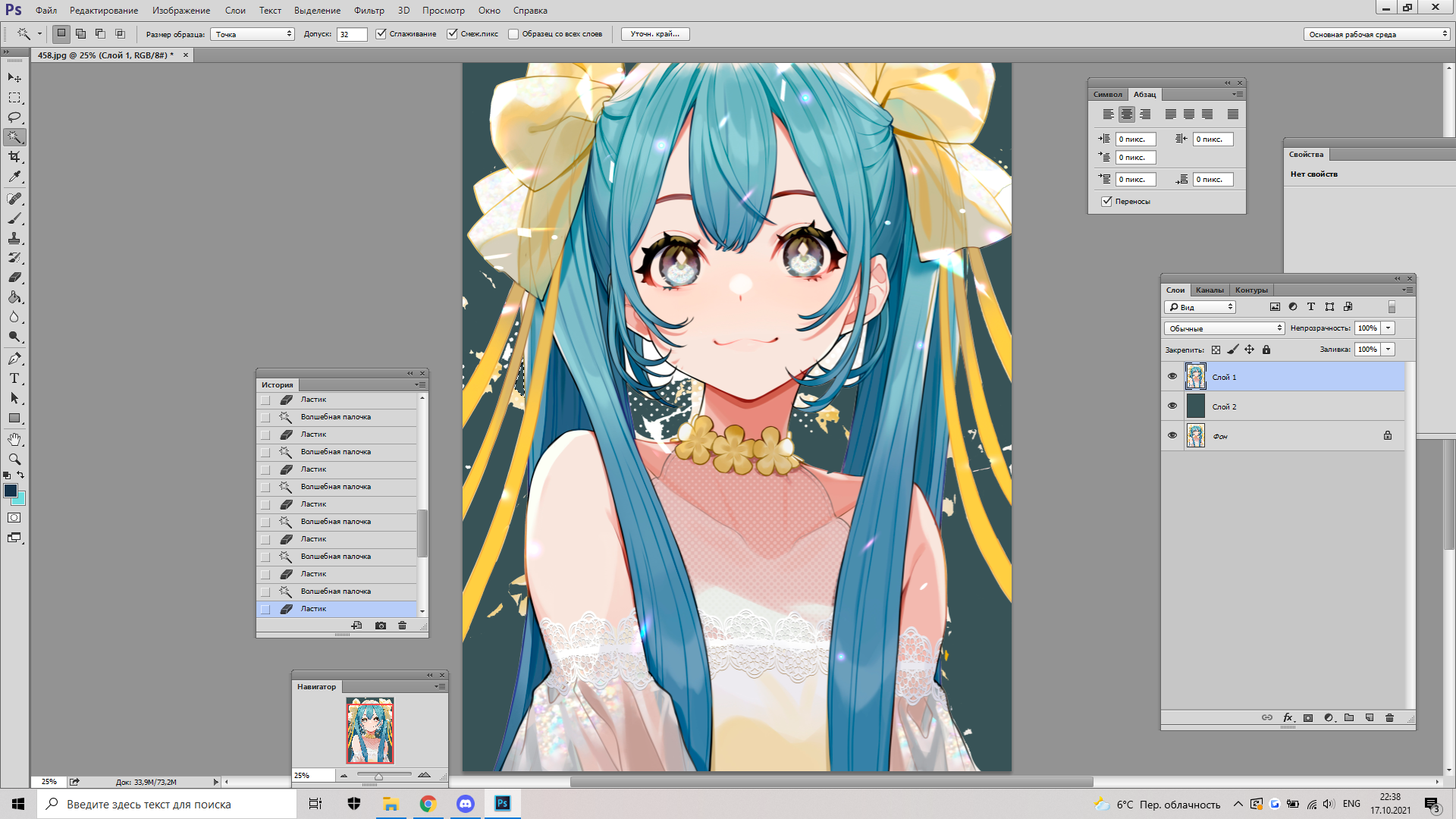Open layer effects fx menu
Viewport: 1456px width, 819px height.
point(1288,717)
